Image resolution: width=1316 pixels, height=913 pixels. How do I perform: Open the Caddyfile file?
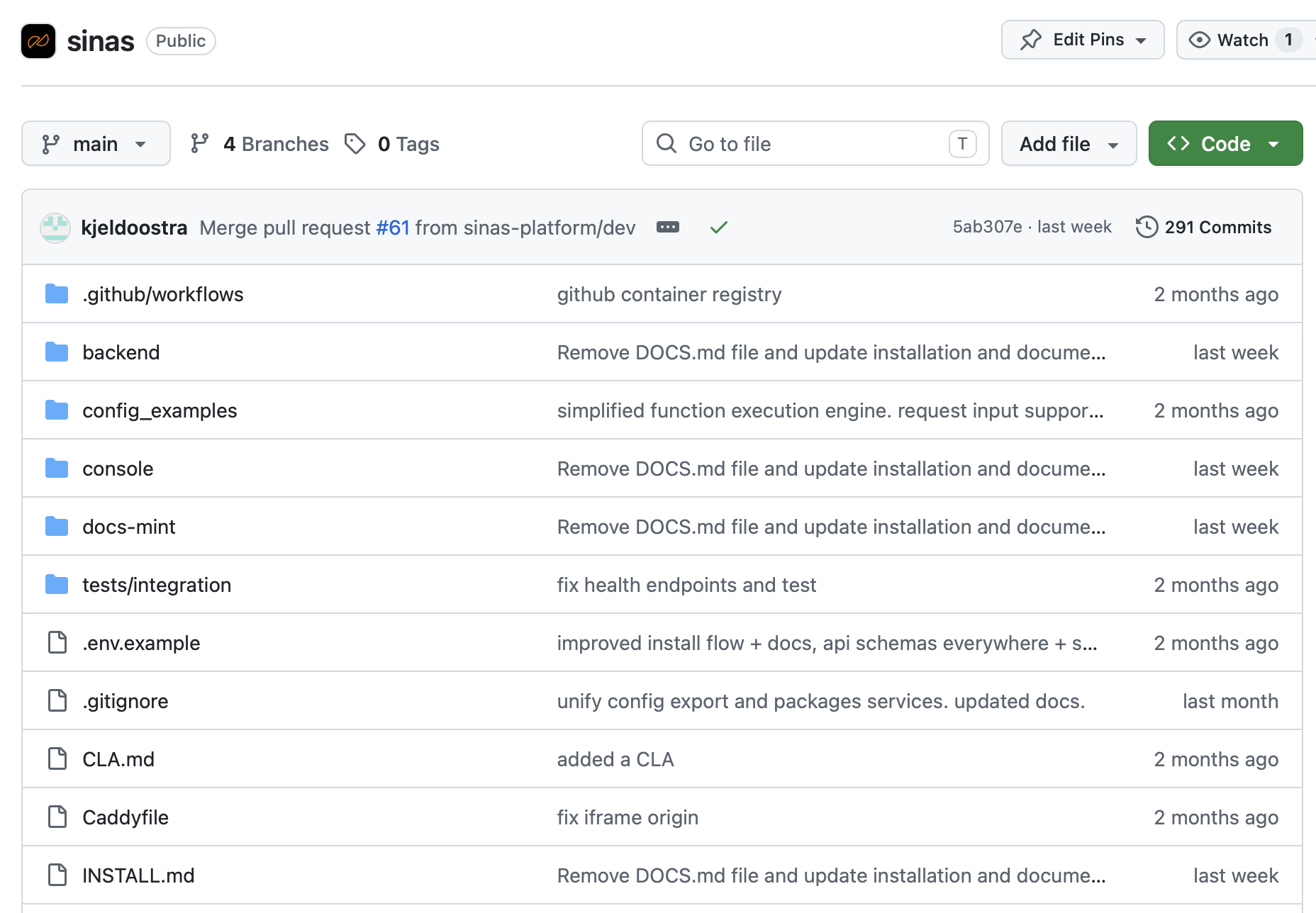[x=126, y=817]
